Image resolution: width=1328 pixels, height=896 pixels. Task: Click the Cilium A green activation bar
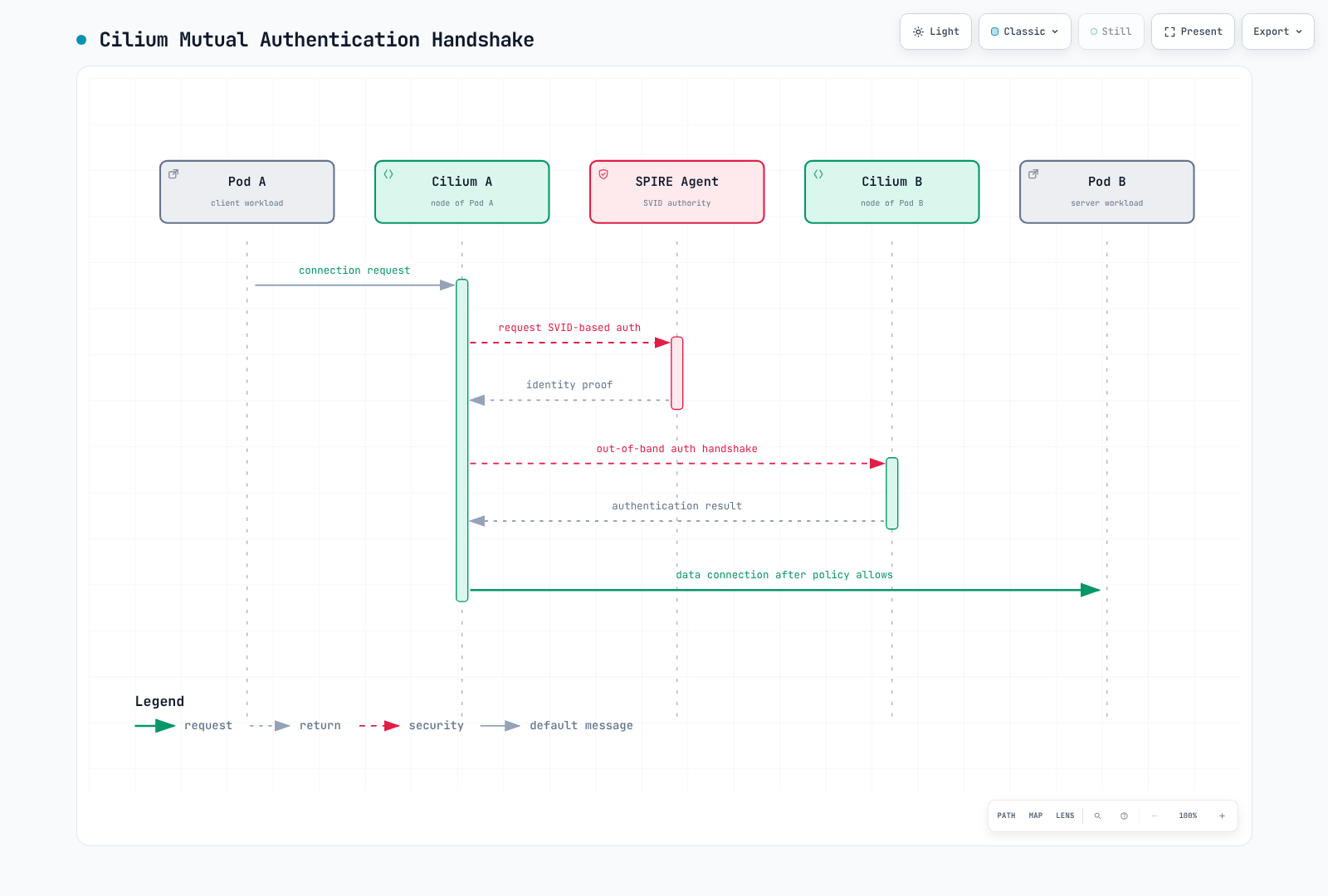tap(462, 441)
